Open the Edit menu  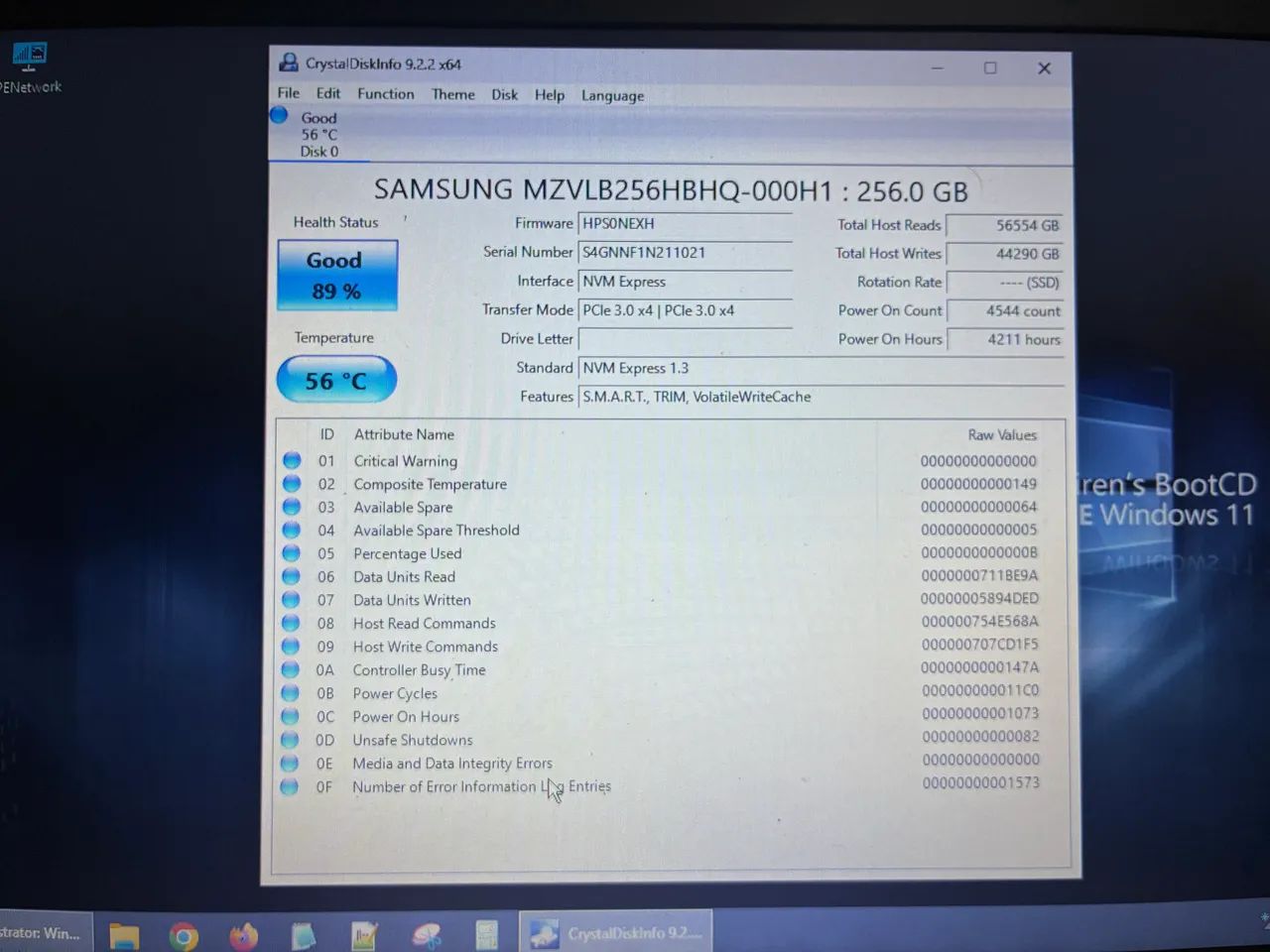(327, 93)
